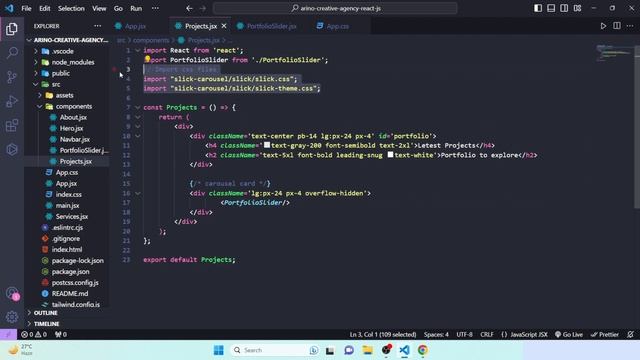Open the Selection menu
The image size is (640, 360).
point(71,8)
